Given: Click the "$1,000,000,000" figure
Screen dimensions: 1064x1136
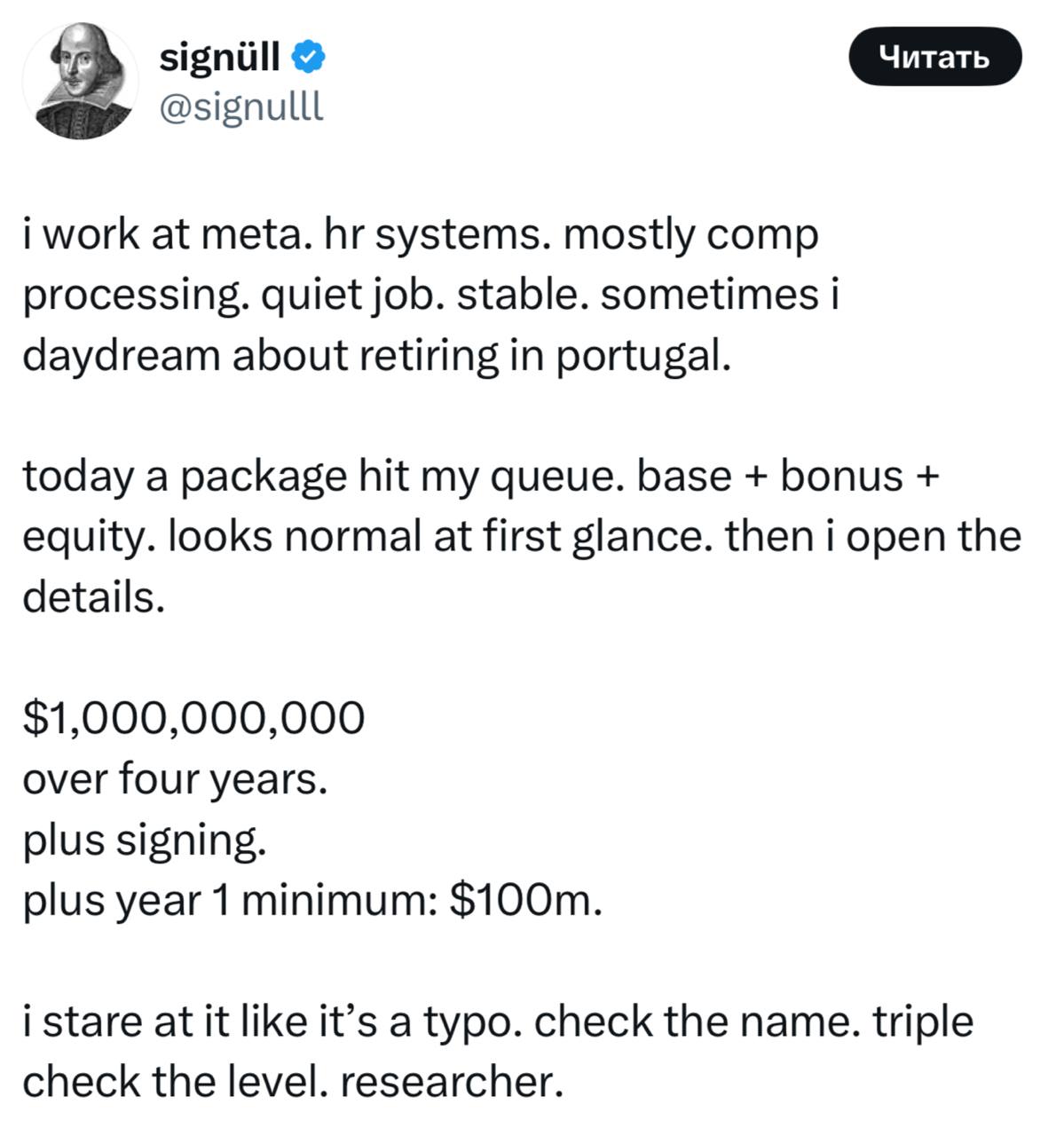Looking at the screenshot, I should pos(193,717).
